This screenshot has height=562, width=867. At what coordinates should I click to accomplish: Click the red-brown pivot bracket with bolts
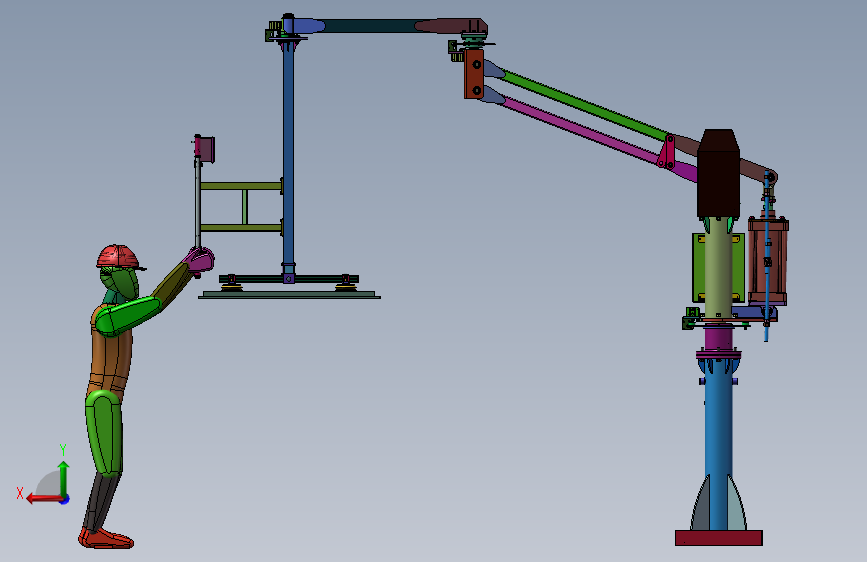(474, 74)
